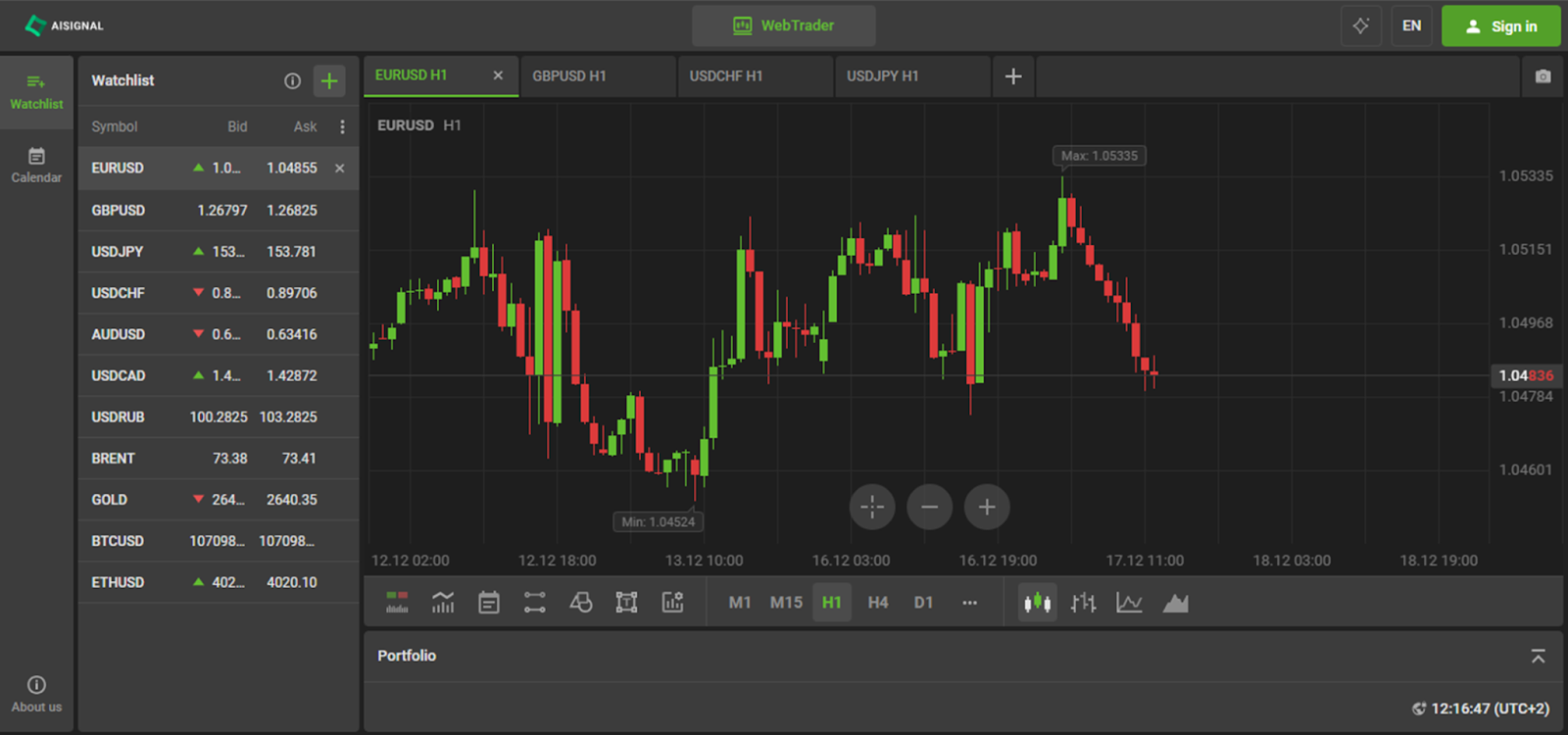Click the Max: 1.05335 chart label
Image resolution: width=1568 pixels, height=735 pixels.
pos(1100,156)
